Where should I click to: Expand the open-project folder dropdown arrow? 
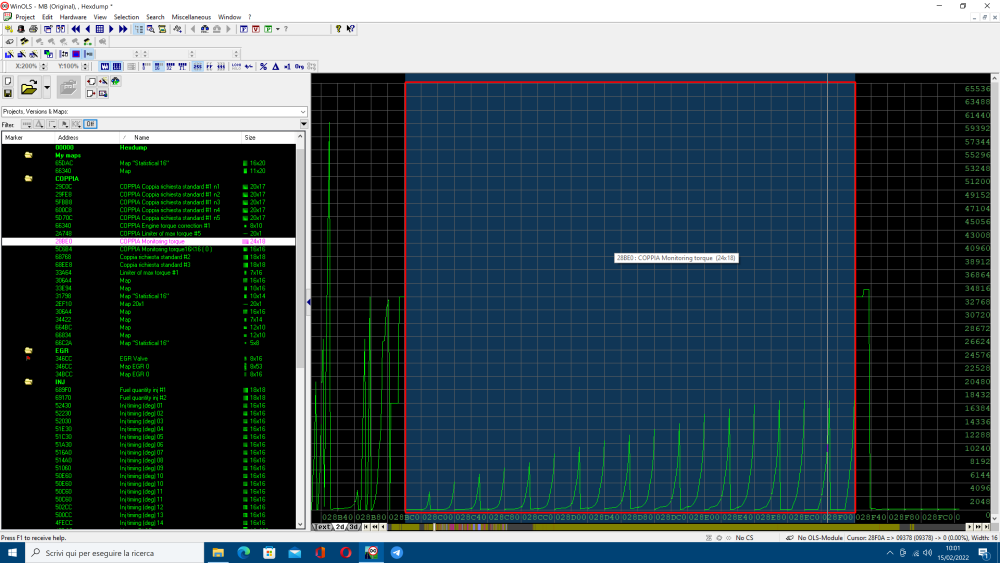[x=45, y=88]
